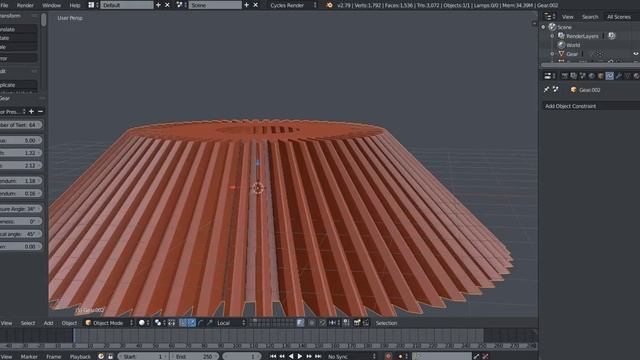Toggle proportional editing icon in viewport header

[312, 323]
